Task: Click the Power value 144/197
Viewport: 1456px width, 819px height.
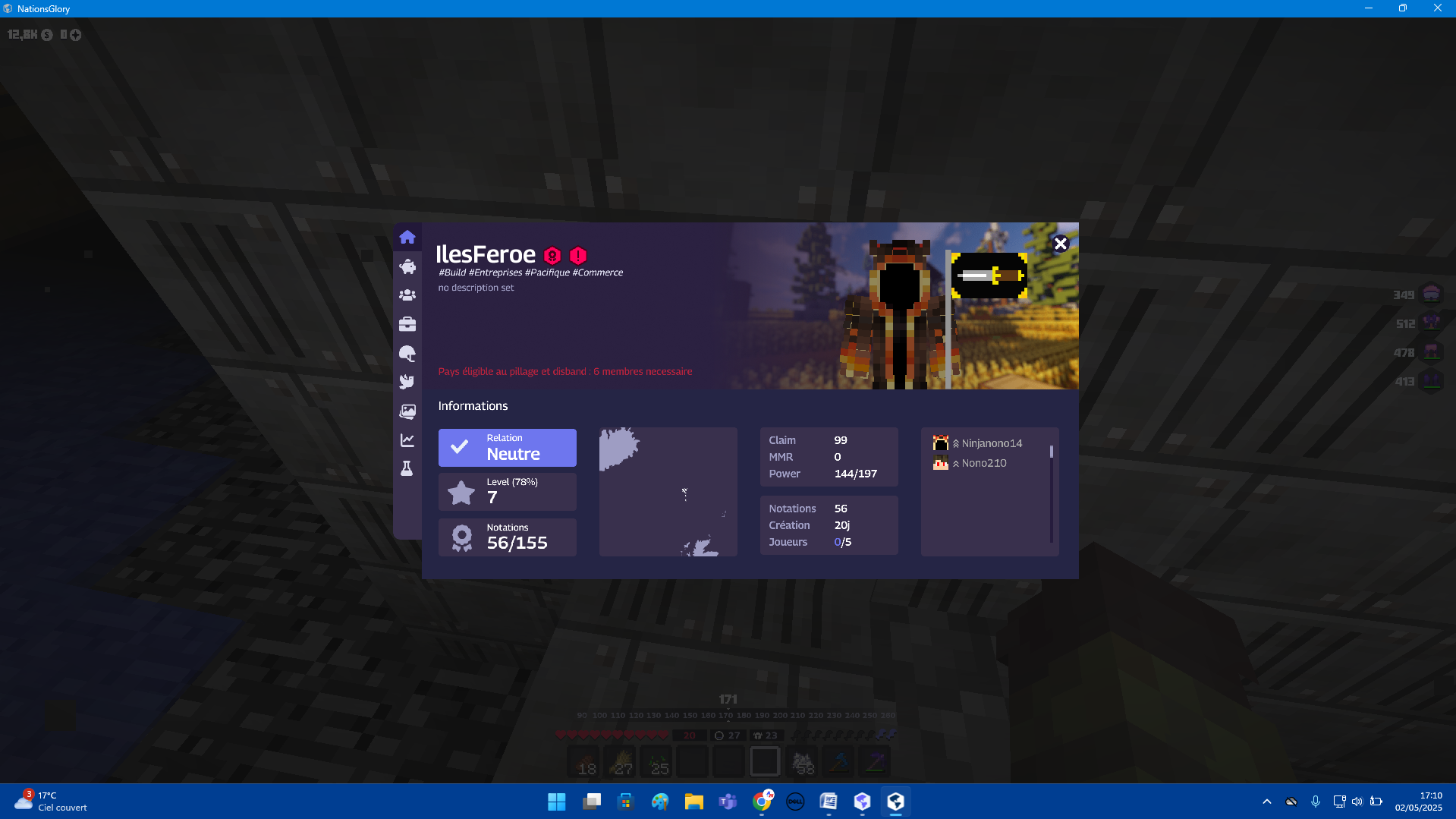Action: click(x=856, y=474)
